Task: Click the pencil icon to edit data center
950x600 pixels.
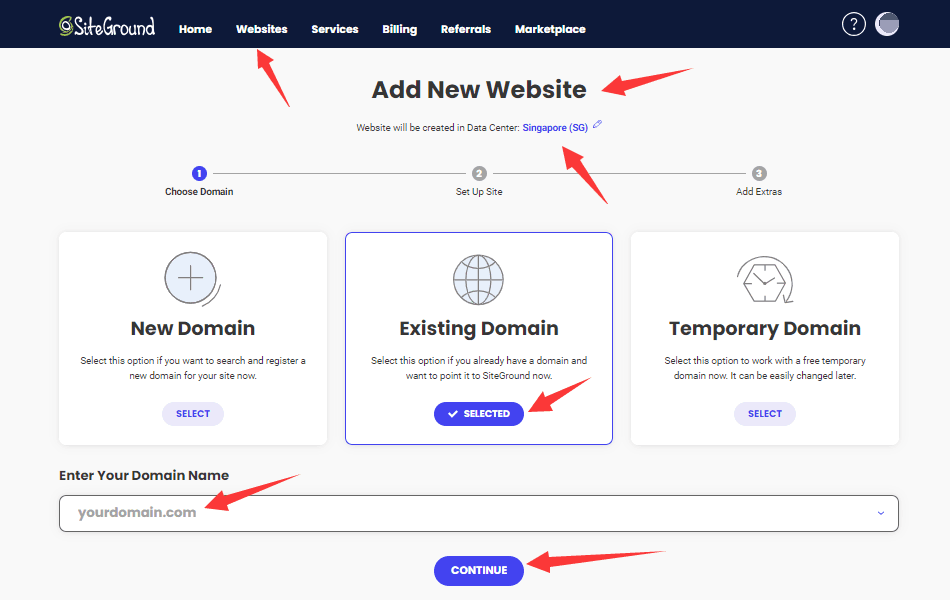Action: 598,125
